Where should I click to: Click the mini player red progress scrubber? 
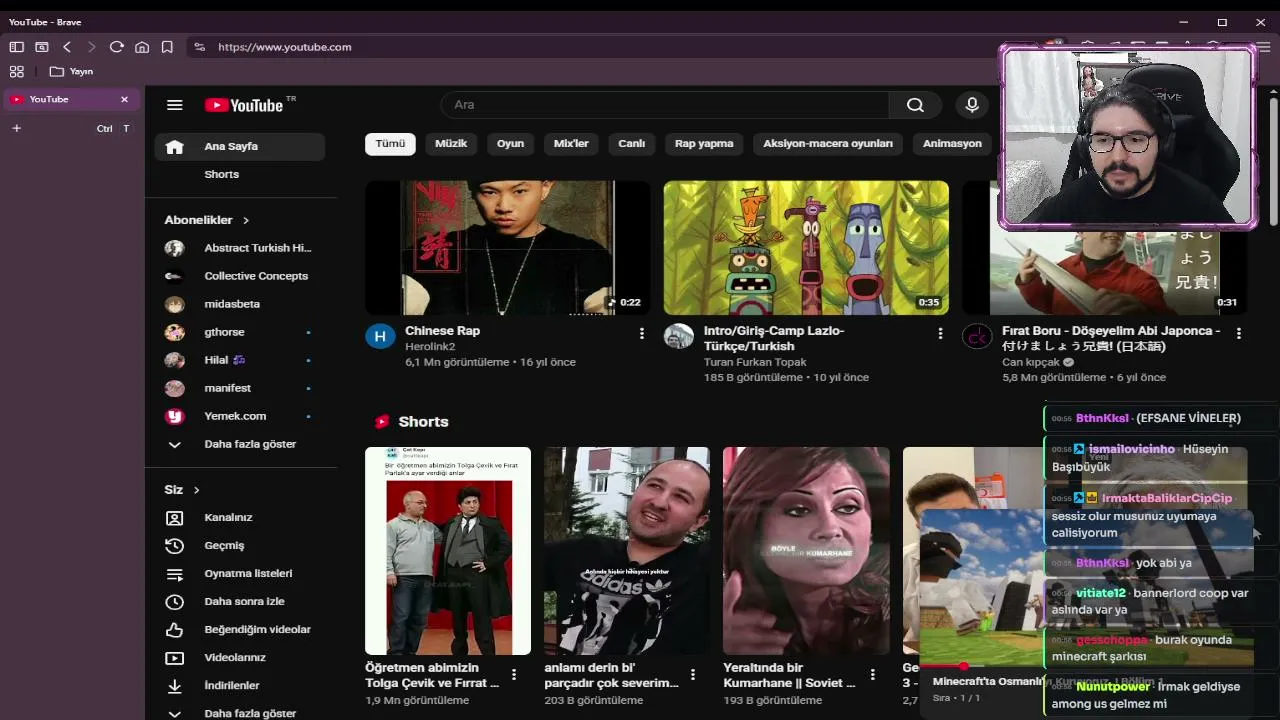click(964, 666)
